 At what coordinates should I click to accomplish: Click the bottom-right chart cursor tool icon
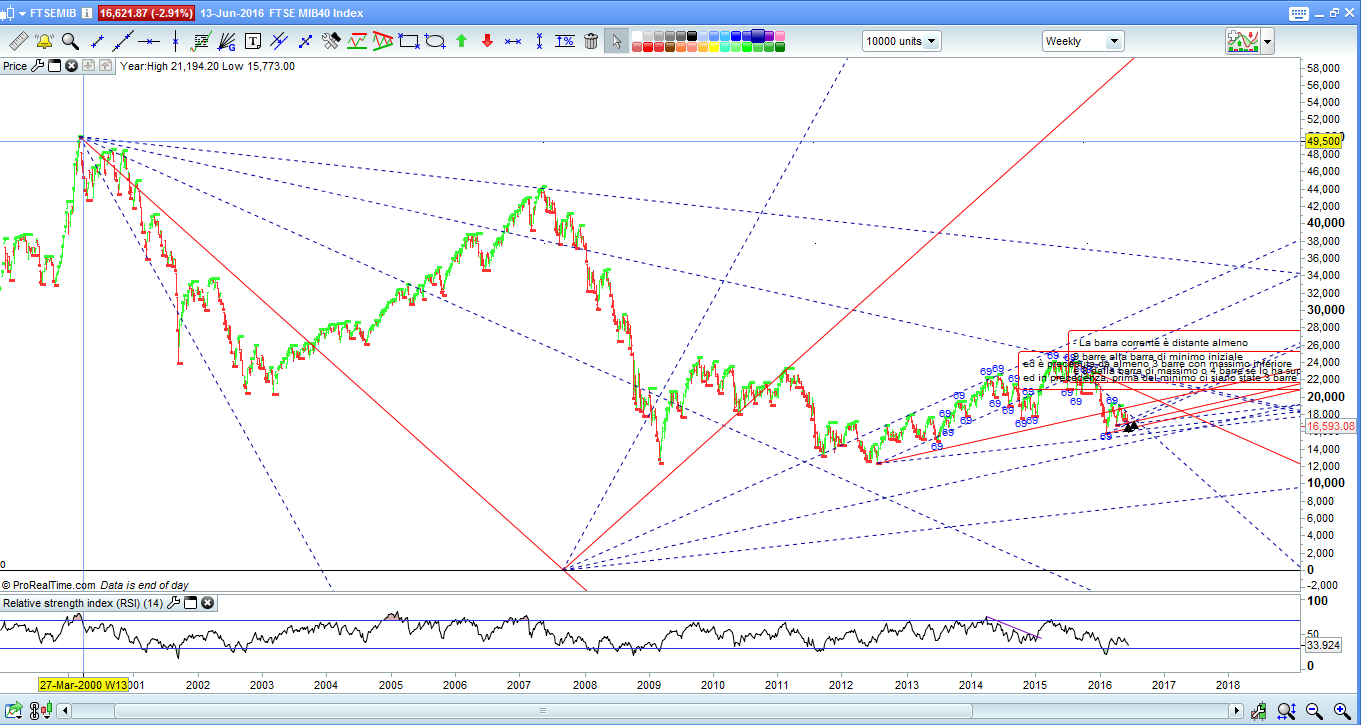[x=1258, y=711]
